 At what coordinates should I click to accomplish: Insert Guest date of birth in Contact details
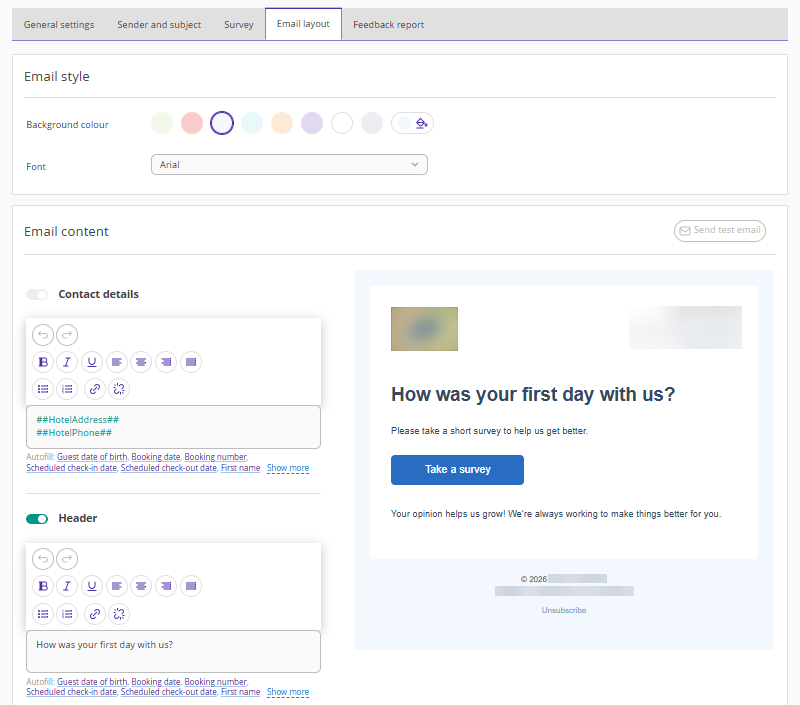click(x=92, y=457)
